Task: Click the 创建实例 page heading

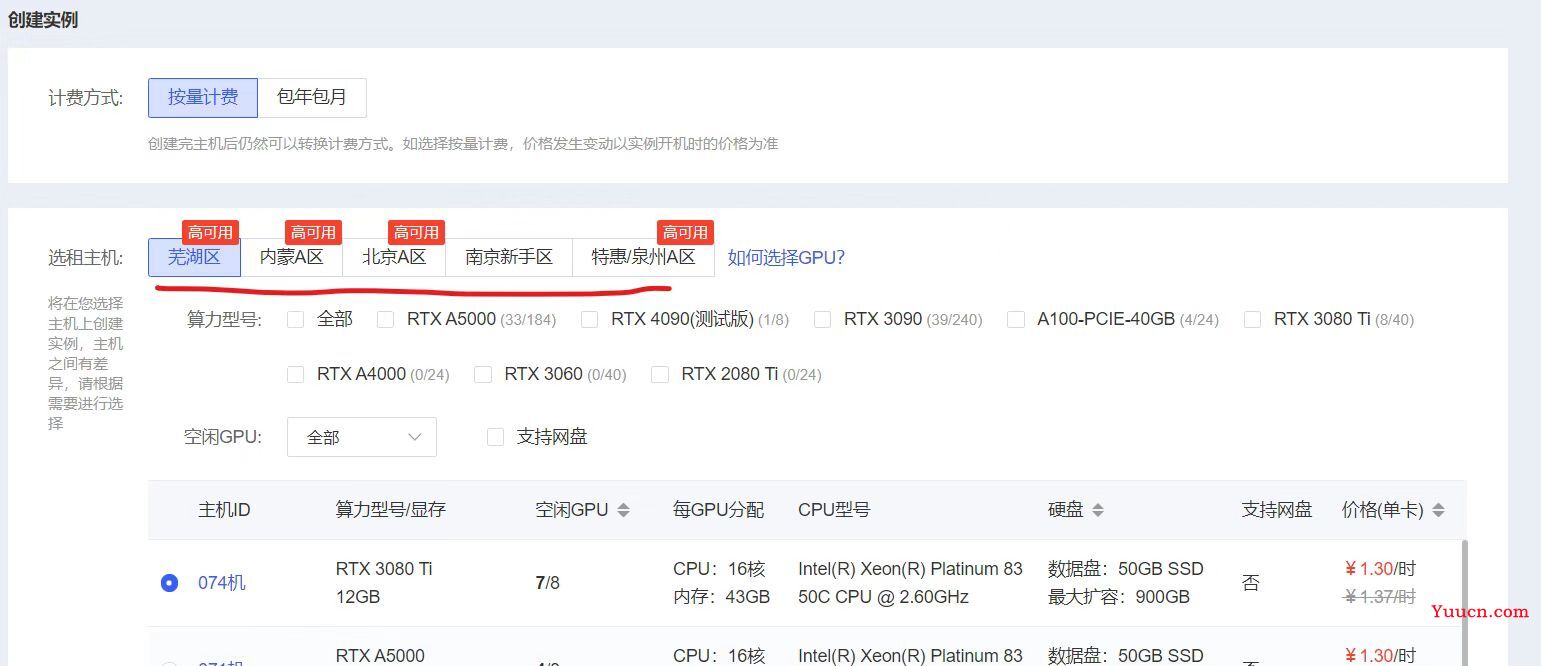Action: [x=43, y=20]
